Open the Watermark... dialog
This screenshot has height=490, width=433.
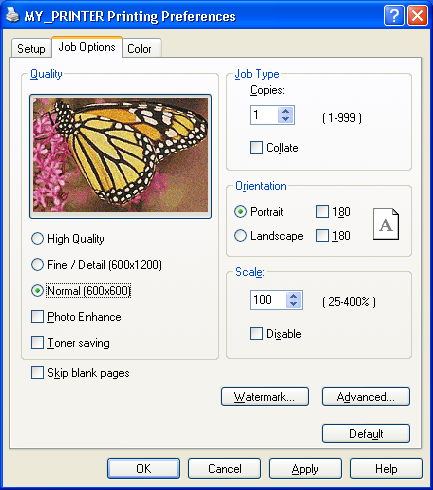click(265, 397)
